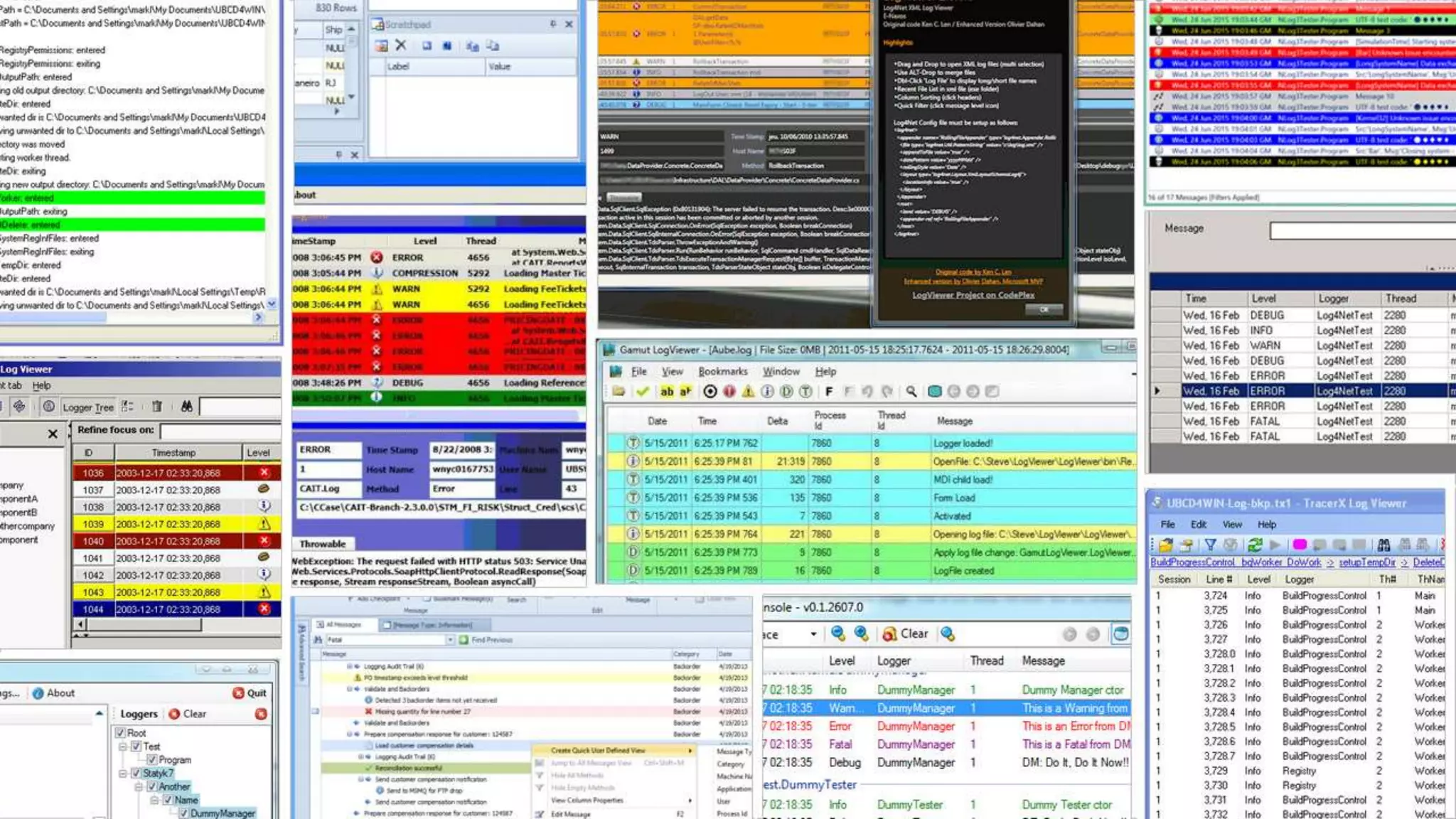Open the Bookmarks menu in Gamut LogViewer
Screen dimensions: 1456x819
(x=722, y=372)
